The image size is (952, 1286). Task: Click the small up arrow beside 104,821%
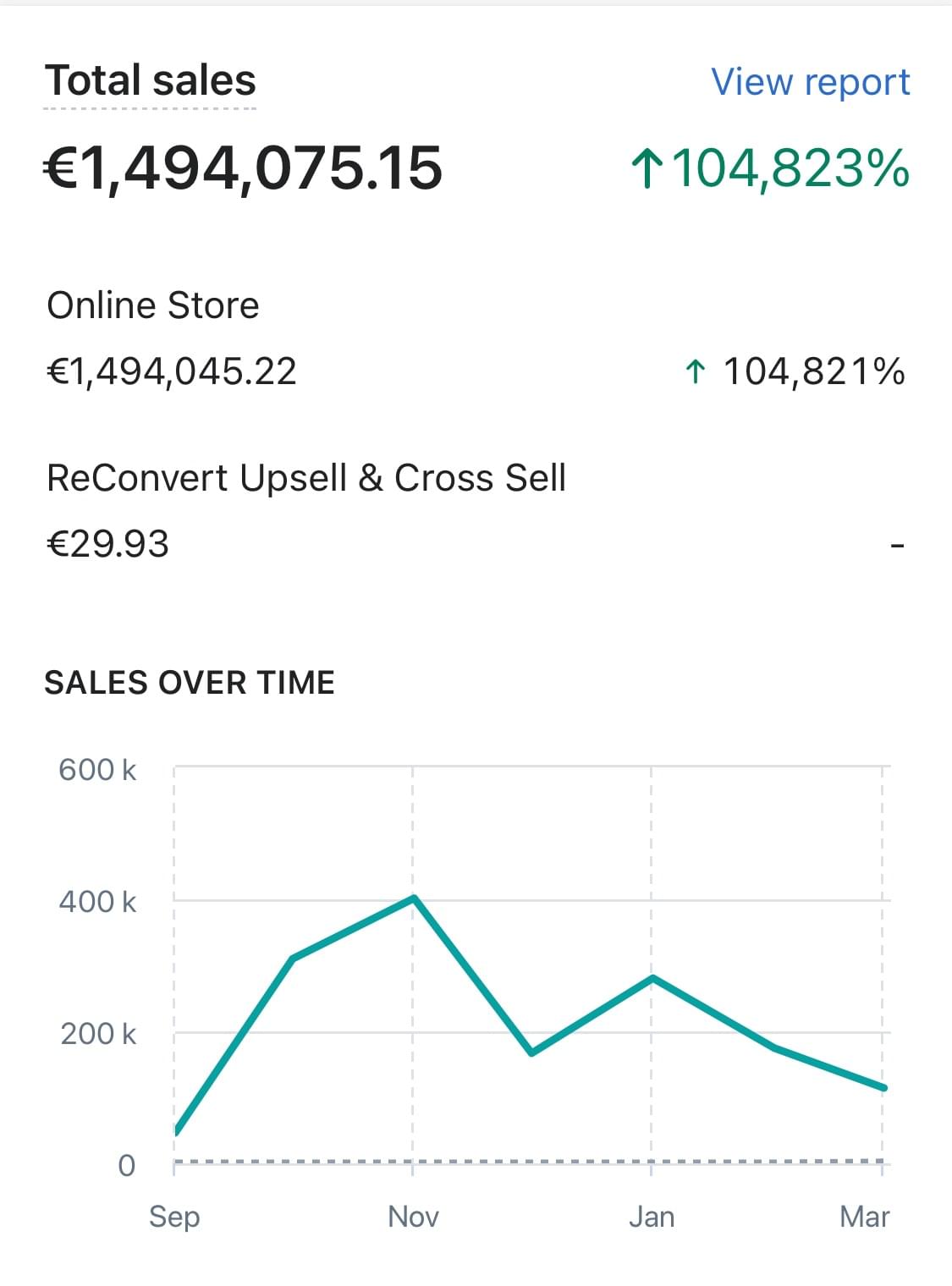pos(695,371)
